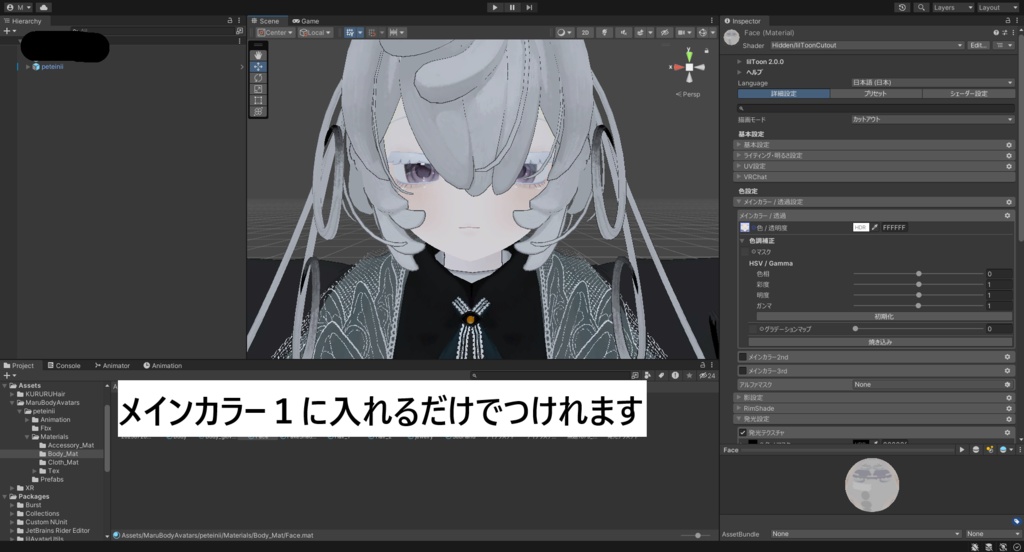This screenshot has width=1024, height=552.
Task: Click the eyedropper next to FFFFFF
Action: click(875, 228)
